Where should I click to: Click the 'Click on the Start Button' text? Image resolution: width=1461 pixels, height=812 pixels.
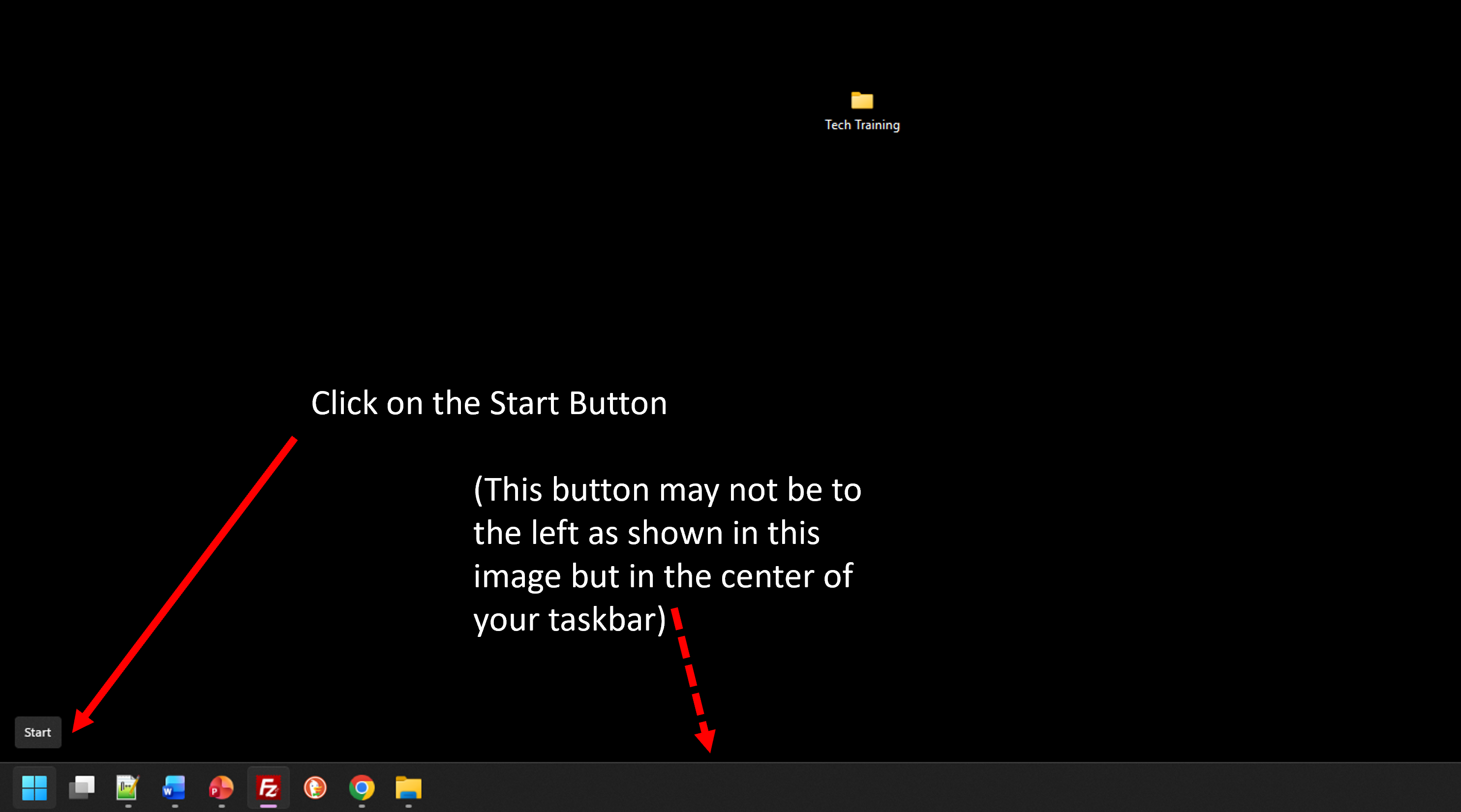[489, 403]
